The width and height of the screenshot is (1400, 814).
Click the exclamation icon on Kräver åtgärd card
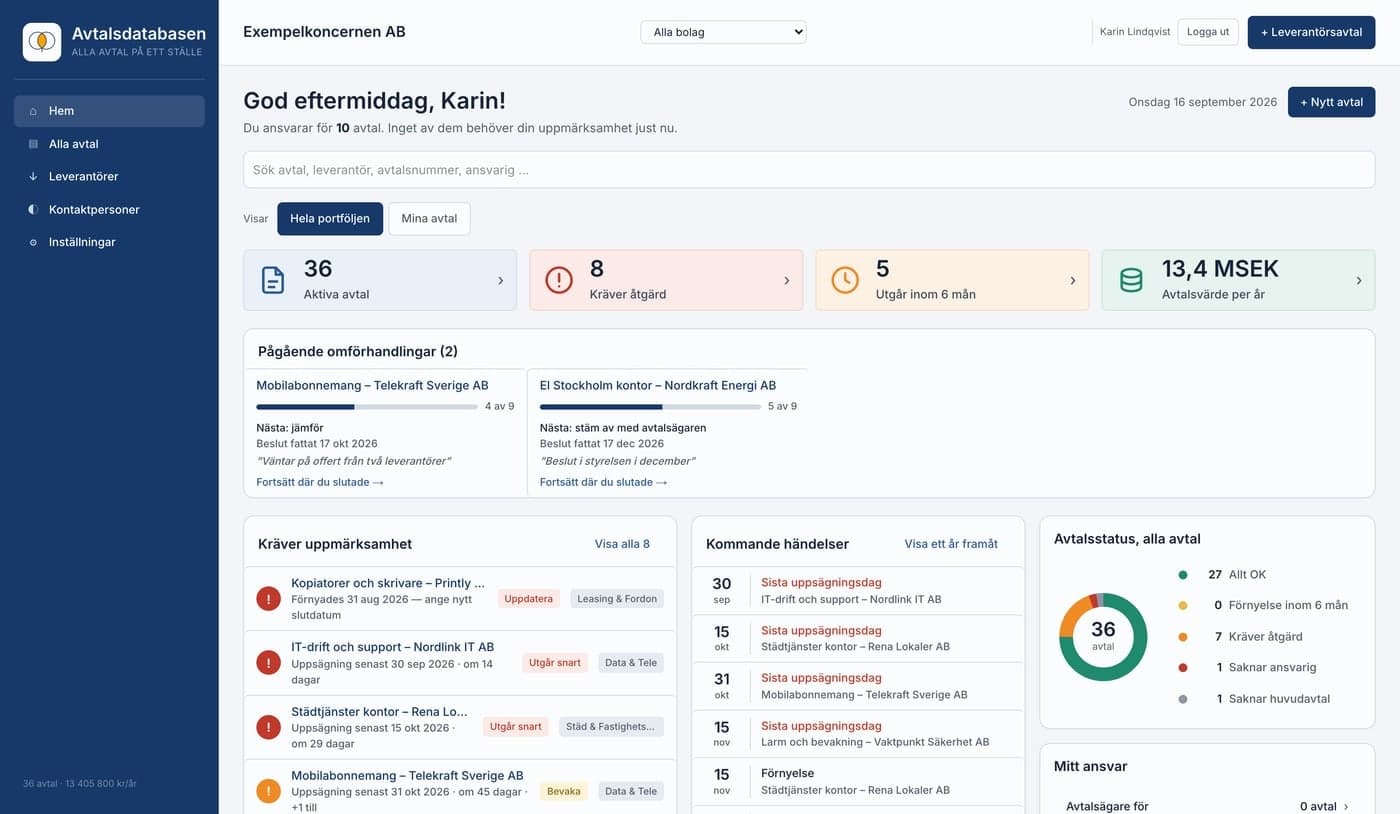click(559, 280)
